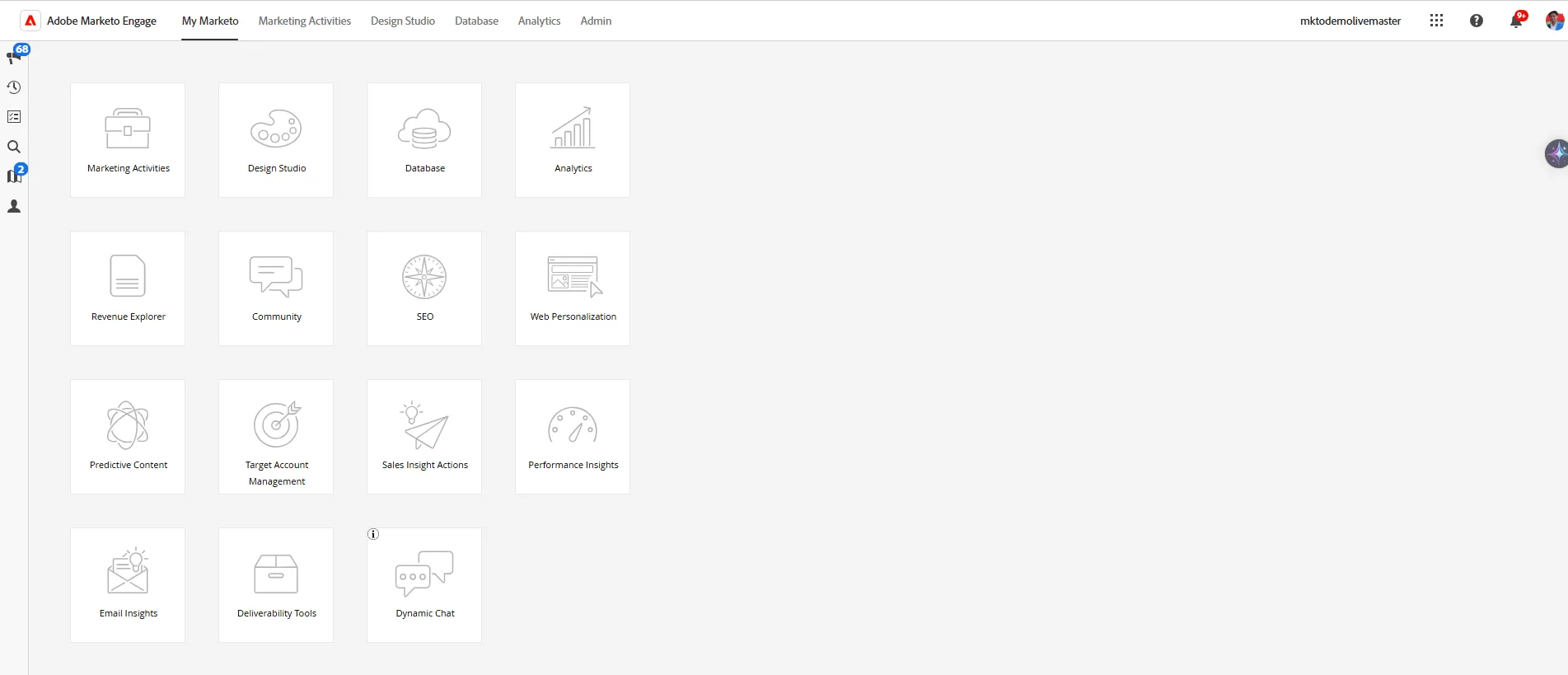The width and height of the screenshot is (1568, 675).
Task: Open the sidebar icon with 2 badge
Action: (x=15, y=176)
